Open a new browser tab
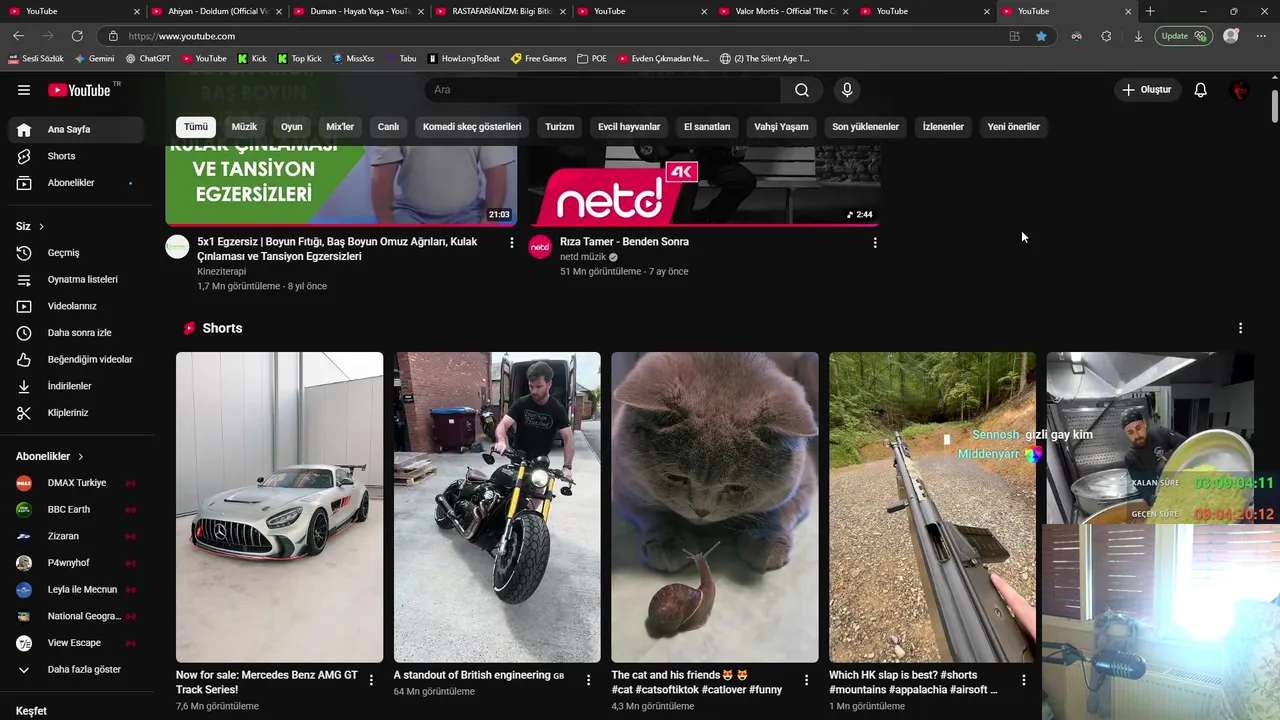 (1150, 11)
